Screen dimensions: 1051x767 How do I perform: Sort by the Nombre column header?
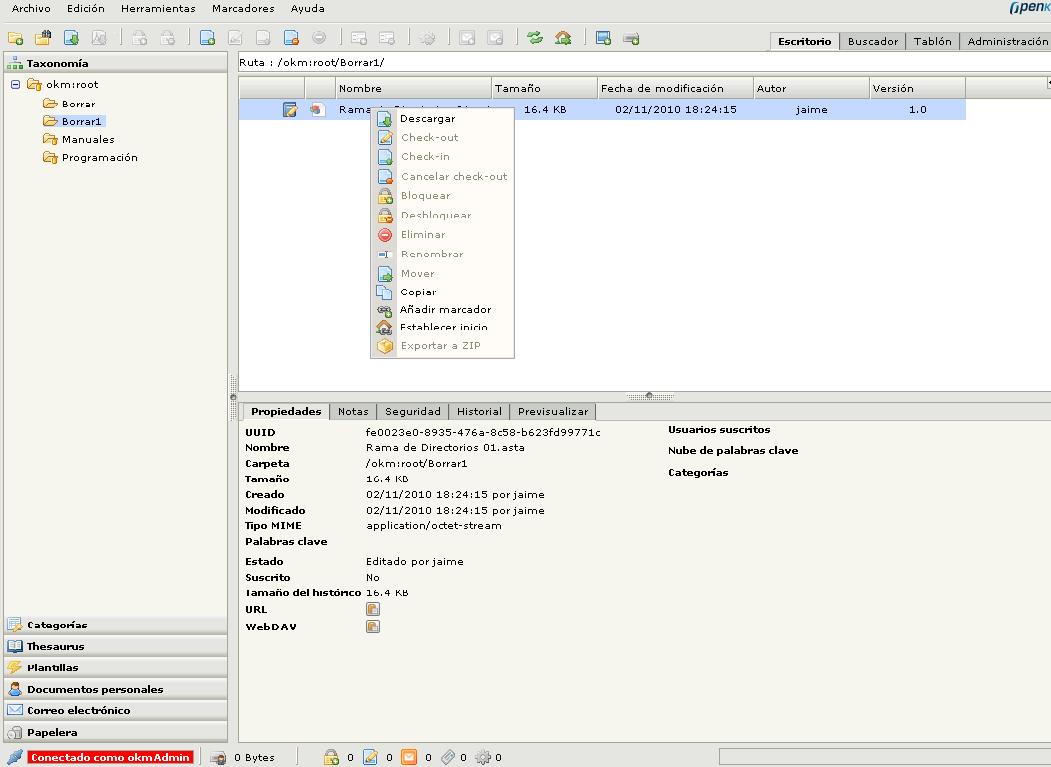(x=414, y=88)
